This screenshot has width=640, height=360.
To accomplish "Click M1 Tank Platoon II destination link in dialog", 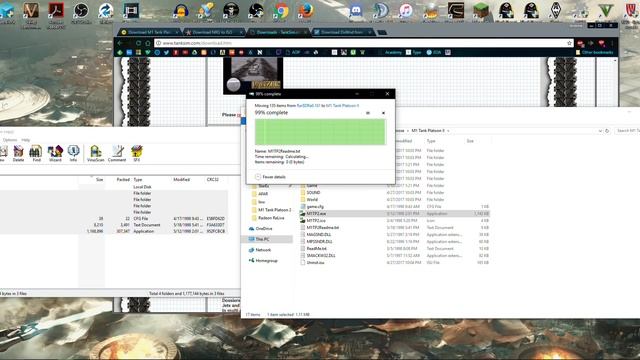I will click(x=342, y=105).
